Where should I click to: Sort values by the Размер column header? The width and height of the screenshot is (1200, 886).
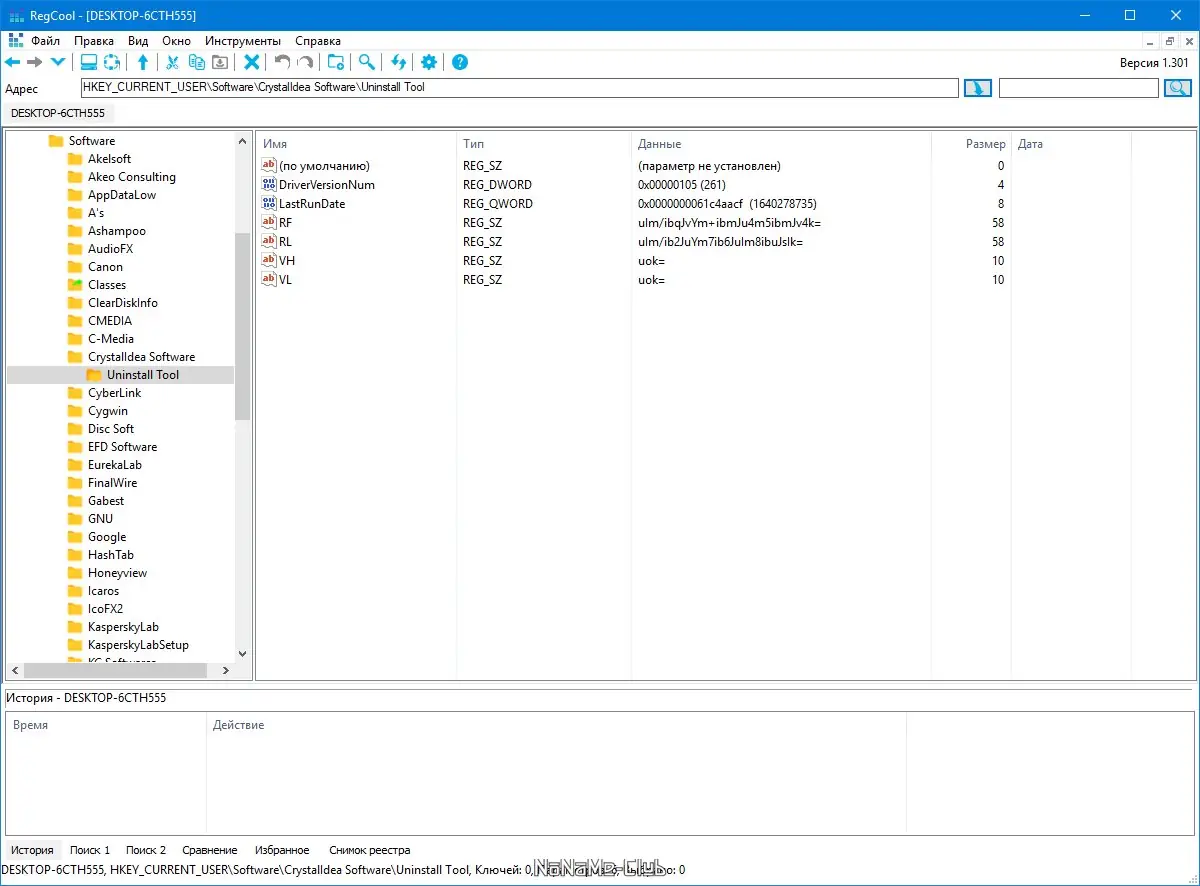pos(971,144)
